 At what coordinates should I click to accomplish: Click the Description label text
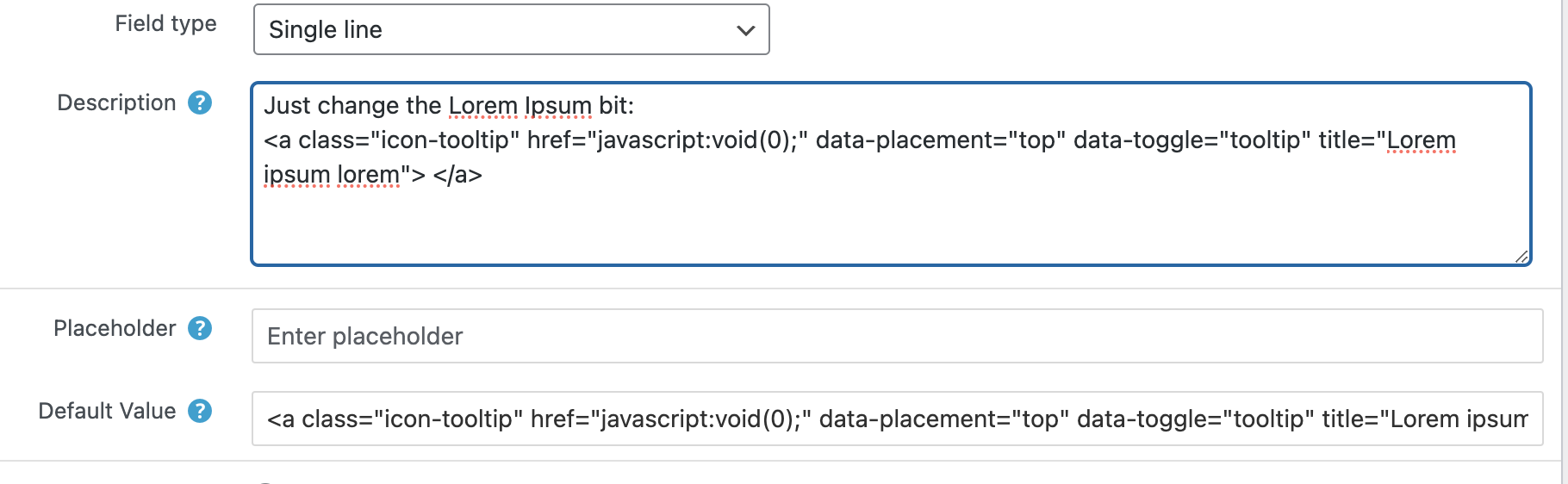[116, 102]
